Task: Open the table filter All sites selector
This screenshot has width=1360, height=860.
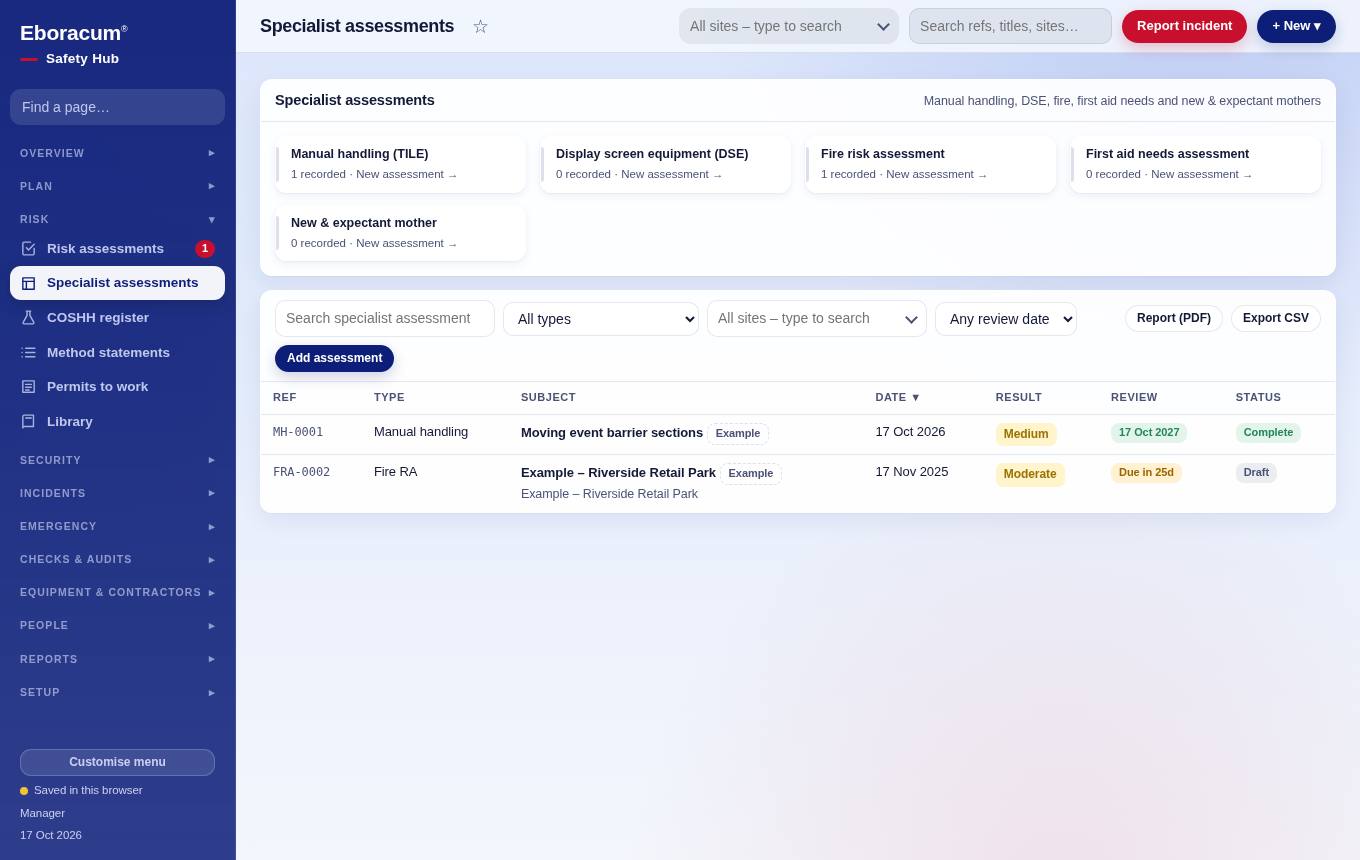Action: tap(817, 319)
